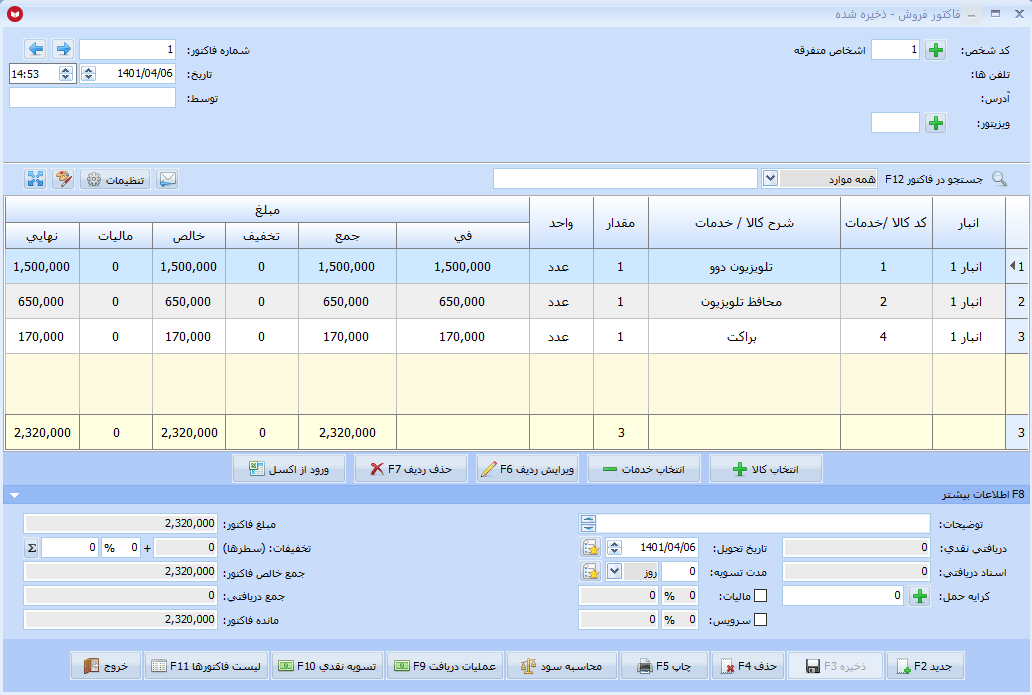The height and width of the screenshot is (695, 1032).
Task: Adjust invoice date 1401/04/06 spinner at top
Action: coord(89,74)
